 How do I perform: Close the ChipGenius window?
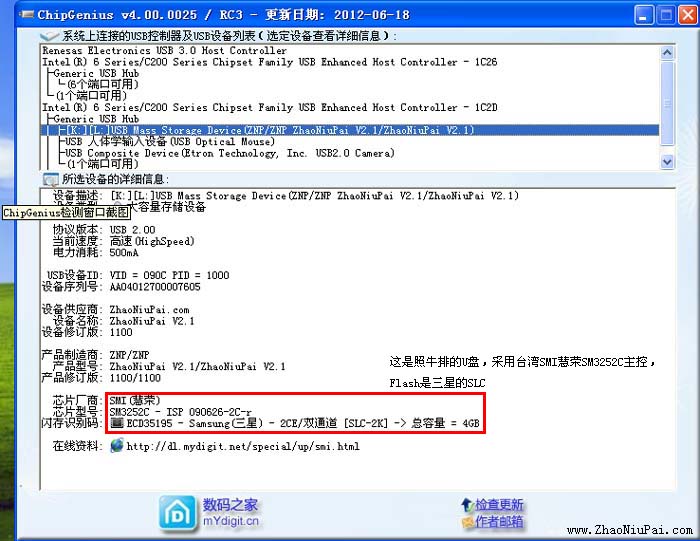click(688, 15)
